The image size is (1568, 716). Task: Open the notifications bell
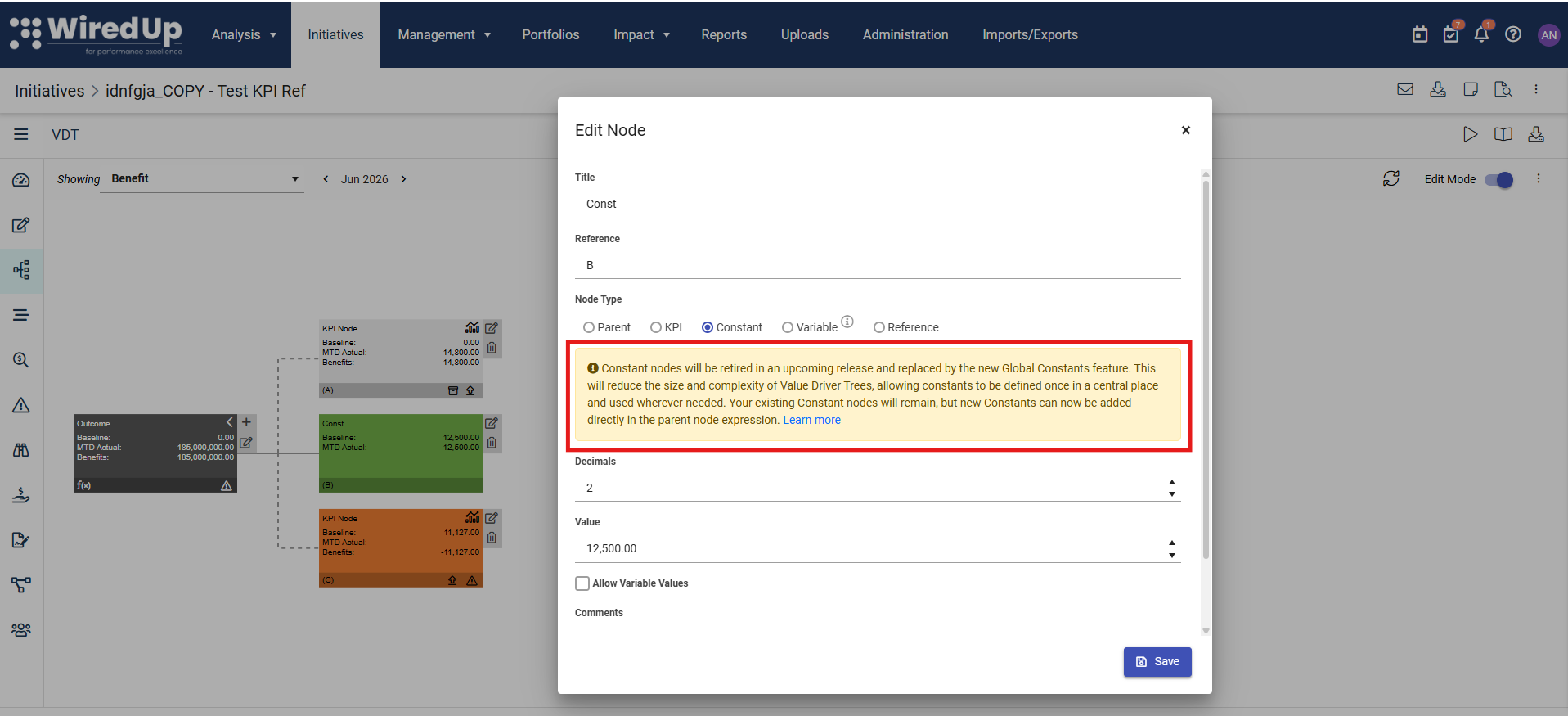click(x=1481, y=34)
